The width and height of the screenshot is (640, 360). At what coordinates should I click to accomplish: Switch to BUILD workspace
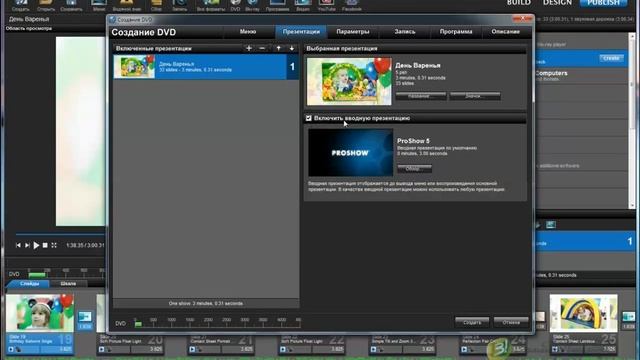(x=519, y=3)
